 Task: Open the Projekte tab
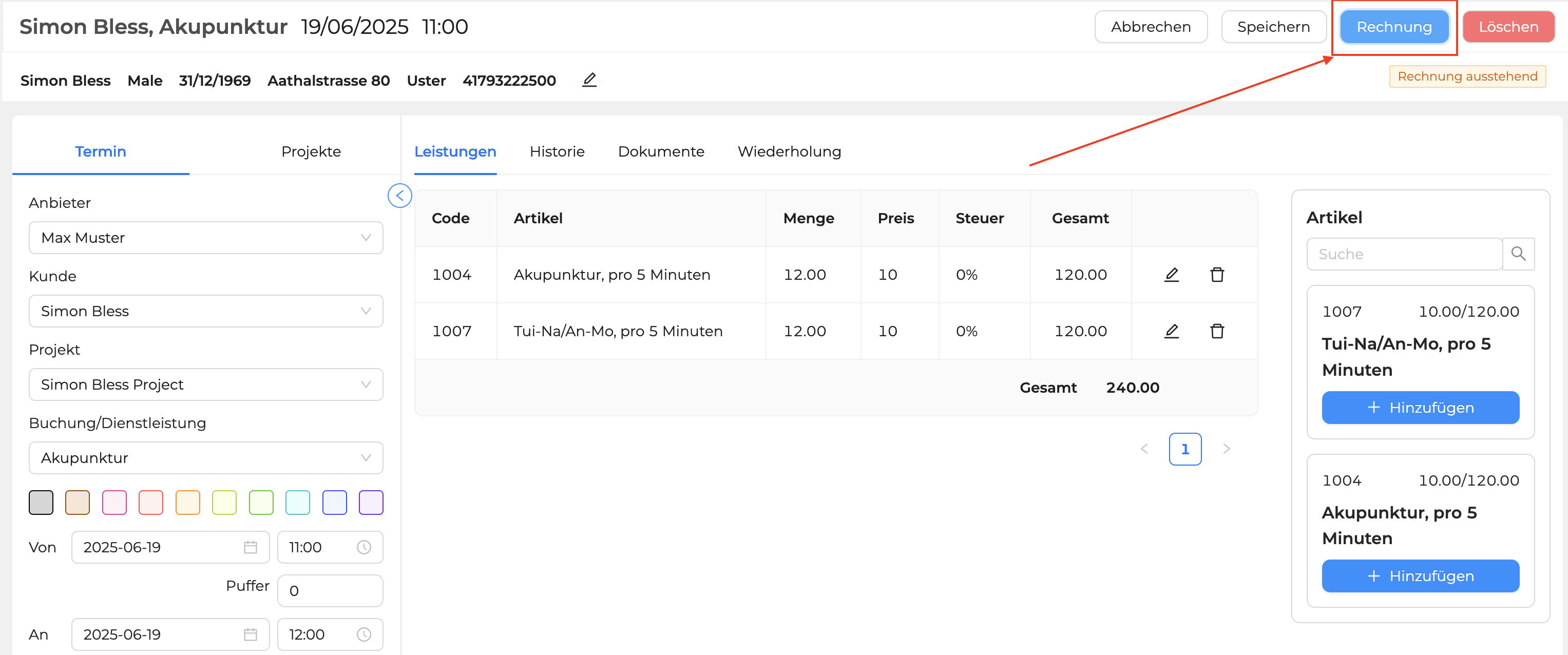311,151
